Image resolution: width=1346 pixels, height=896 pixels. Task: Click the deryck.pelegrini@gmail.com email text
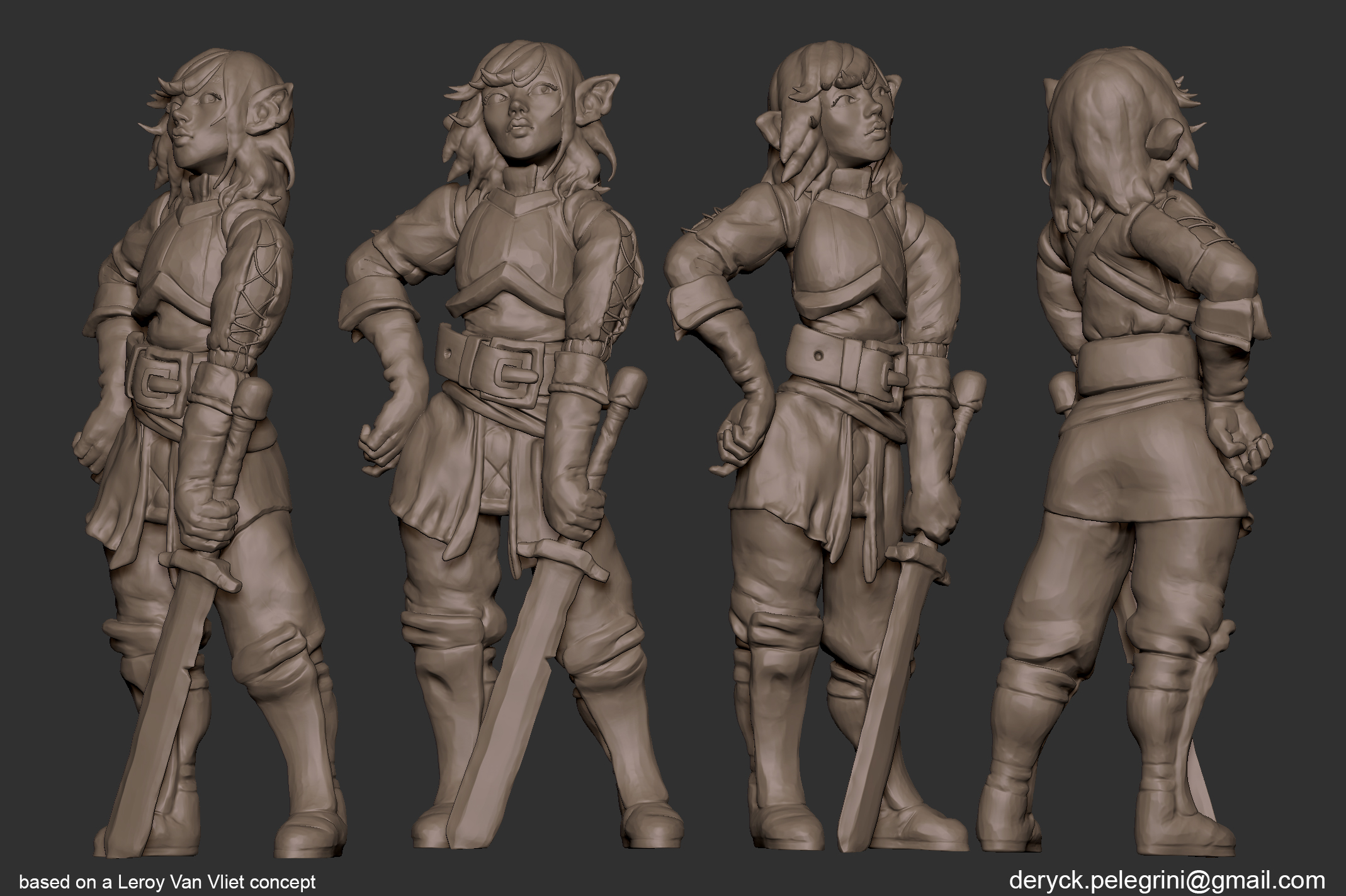(1167, 879)
